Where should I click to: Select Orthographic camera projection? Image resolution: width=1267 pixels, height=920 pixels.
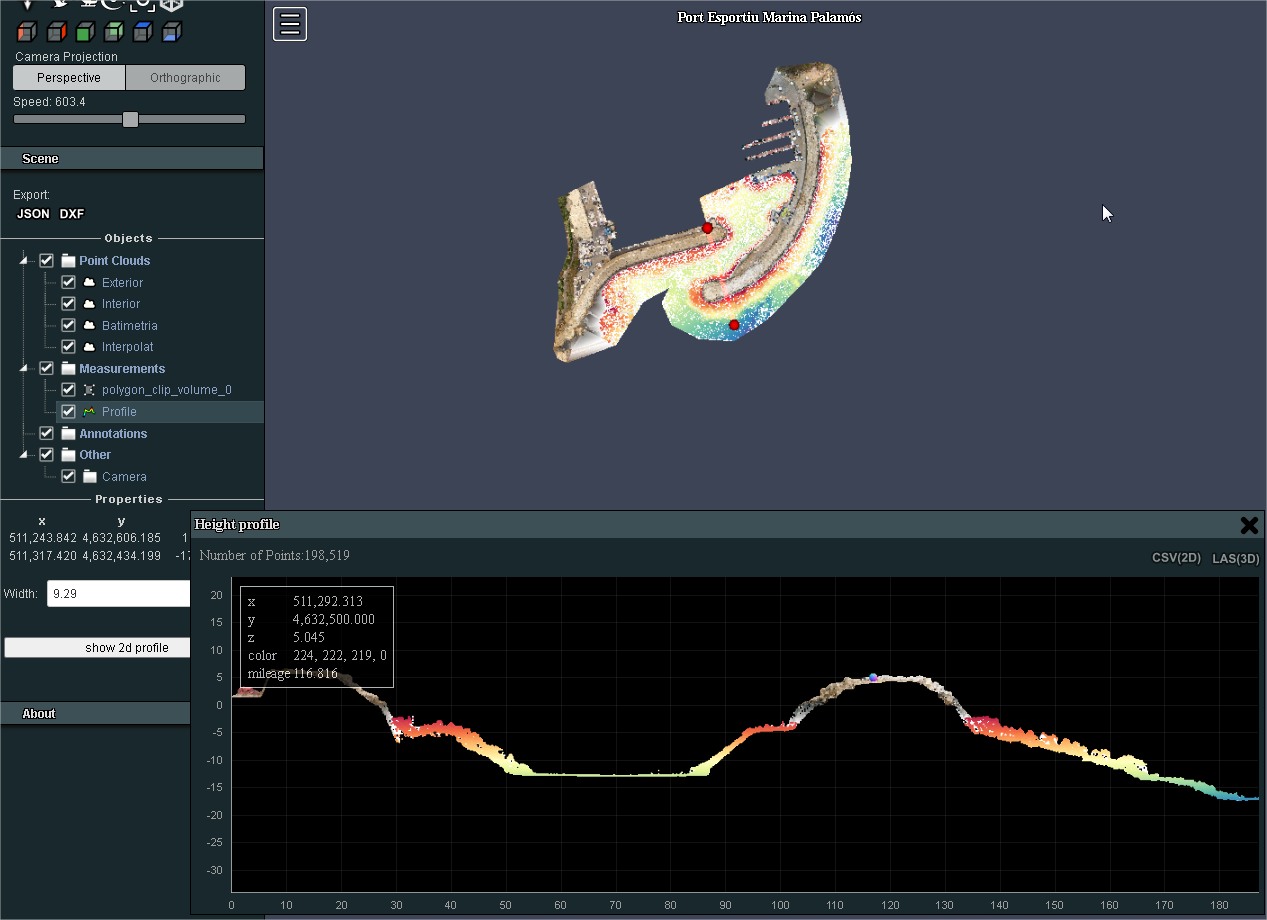[185, 78]
